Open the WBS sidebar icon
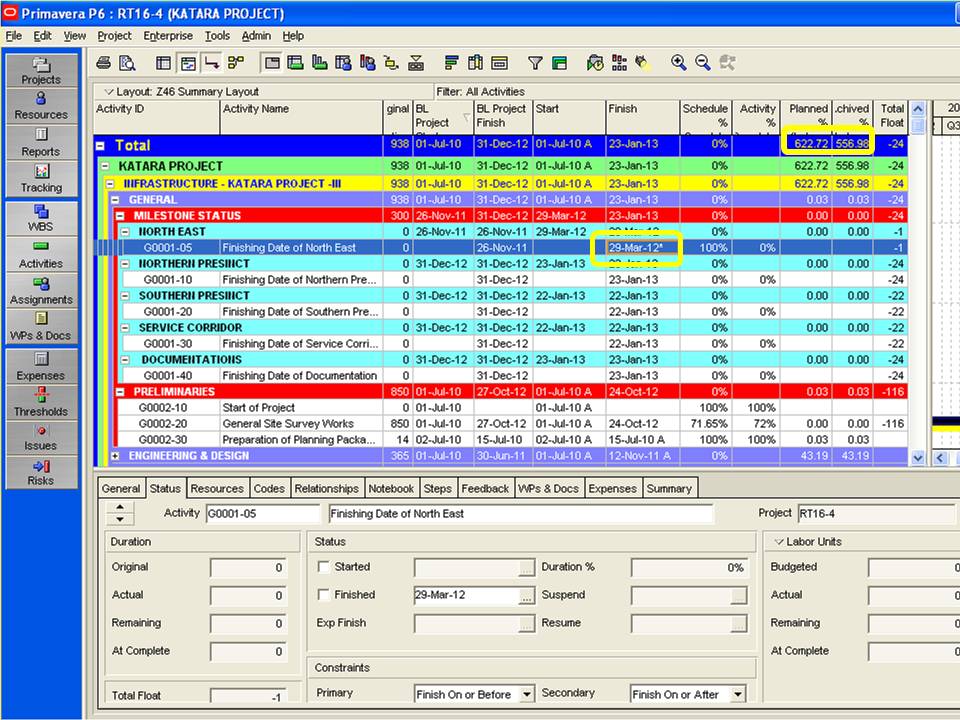Screen dimensions: 960x720 41,217
